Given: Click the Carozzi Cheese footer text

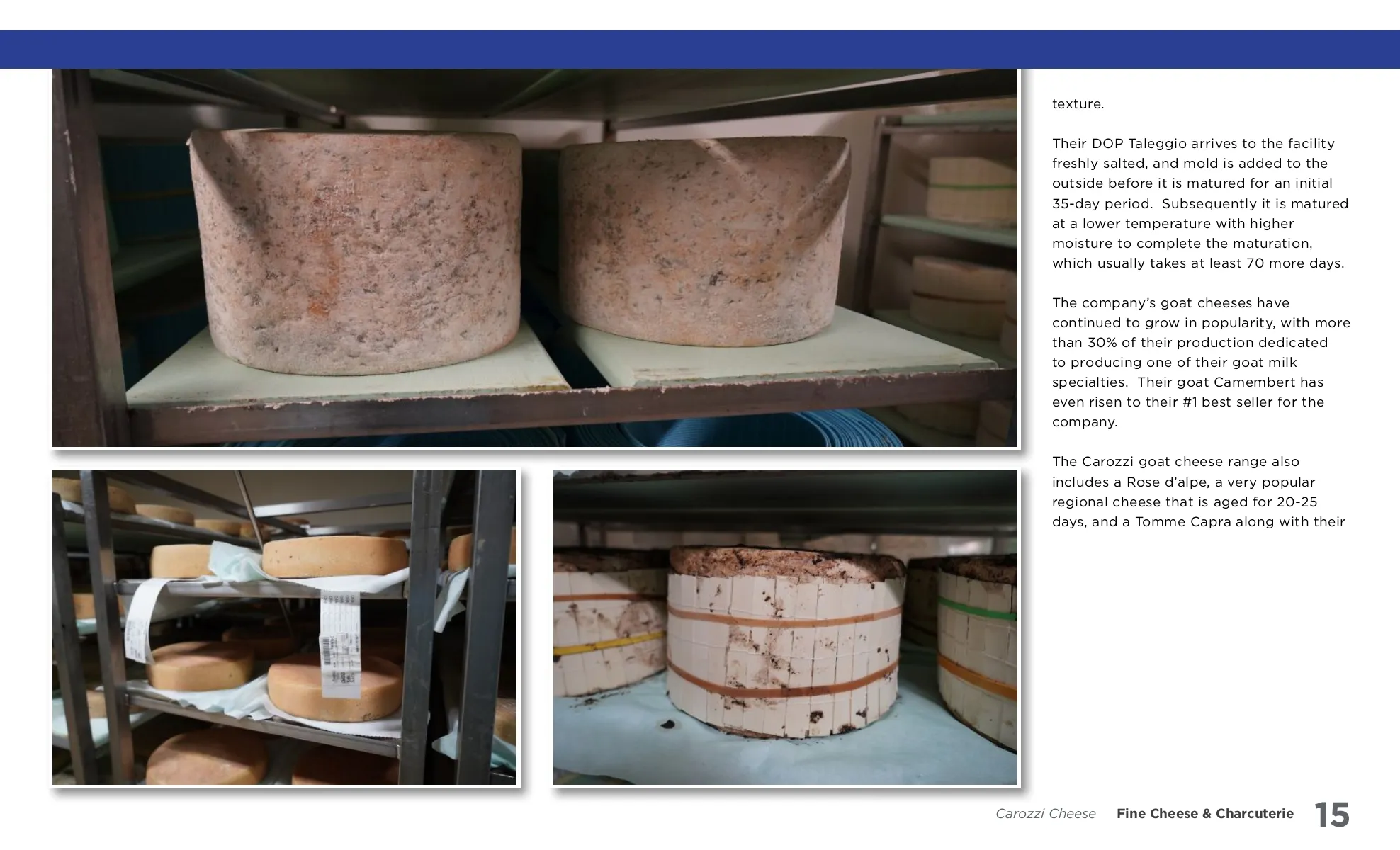Looking at the screenshot, I should click(x=1045, y=814).
